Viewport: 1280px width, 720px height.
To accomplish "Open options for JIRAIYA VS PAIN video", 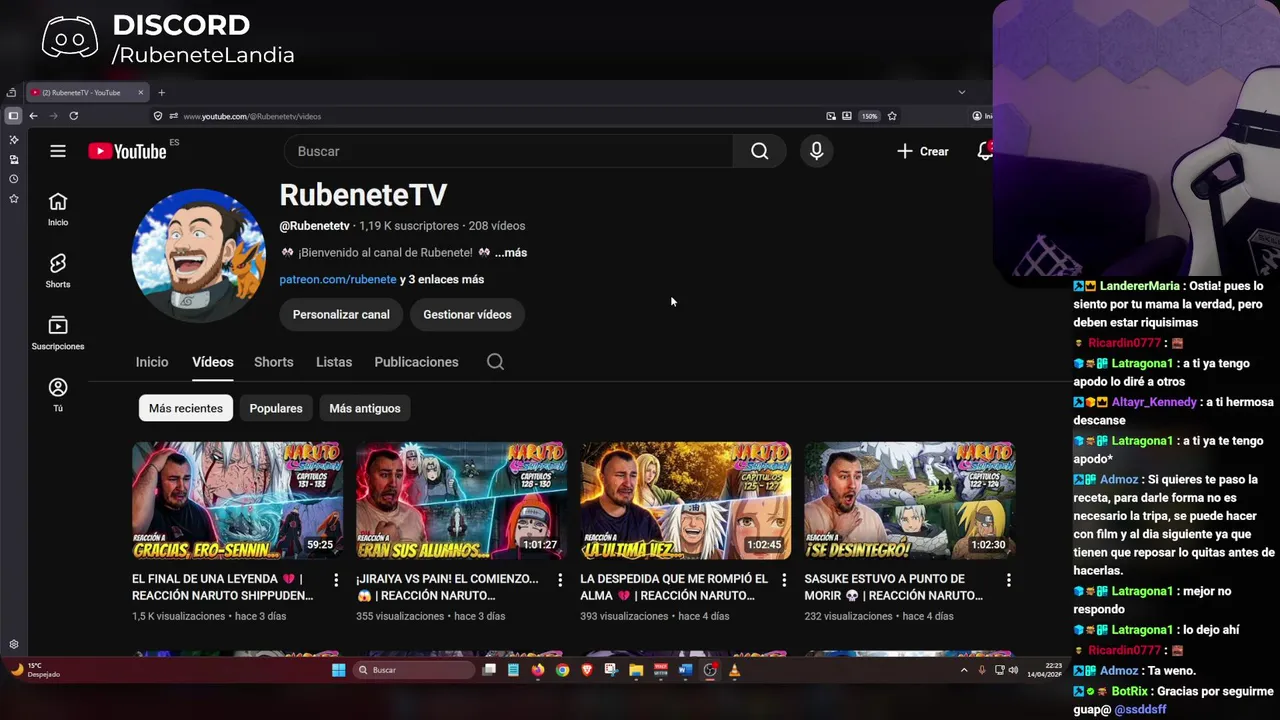I will tap(560, 580).
